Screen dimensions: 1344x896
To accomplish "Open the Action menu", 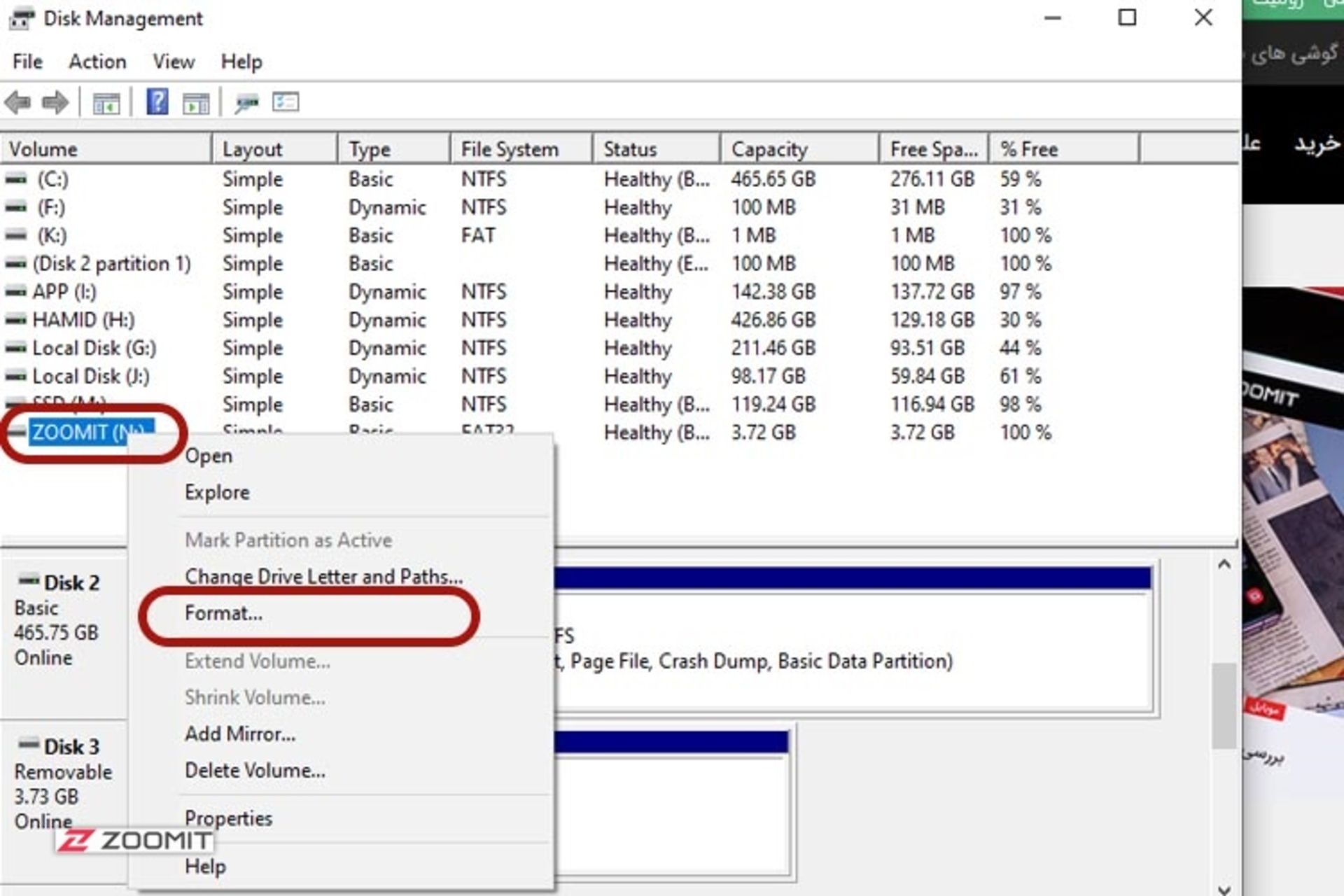I will point(97,62).
